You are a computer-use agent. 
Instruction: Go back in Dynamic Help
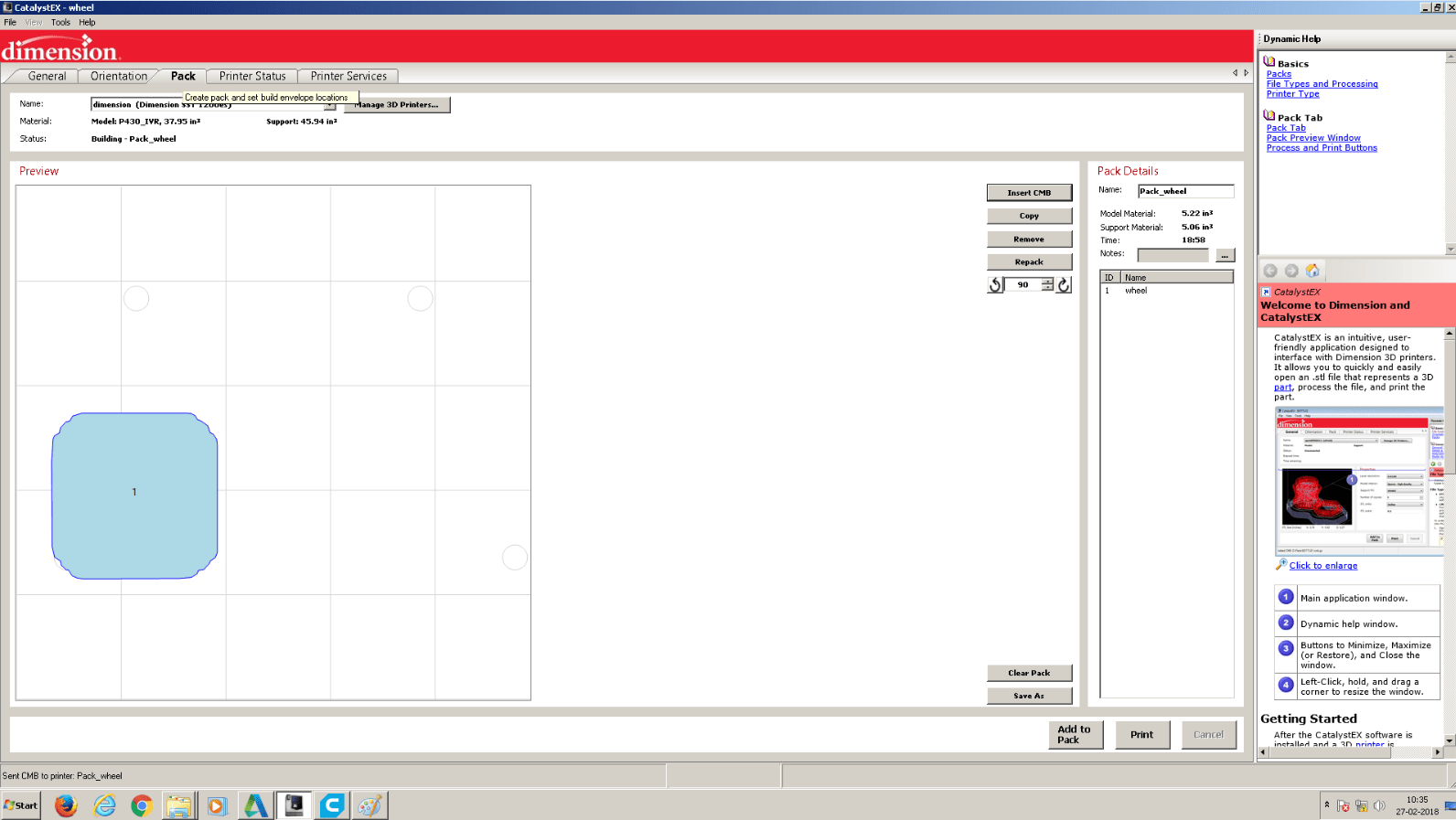[x=1270, y=271]
